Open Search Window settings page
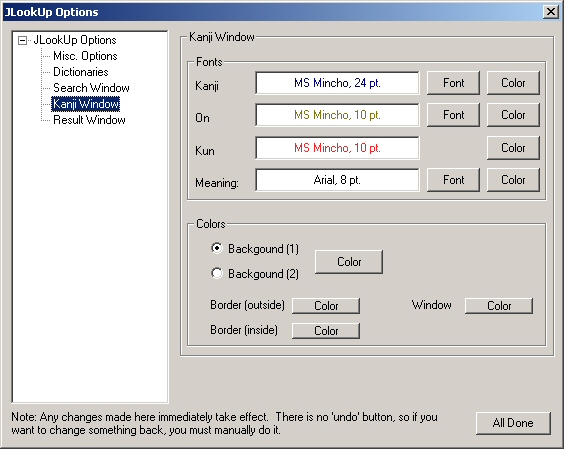 tap(91, 88)
